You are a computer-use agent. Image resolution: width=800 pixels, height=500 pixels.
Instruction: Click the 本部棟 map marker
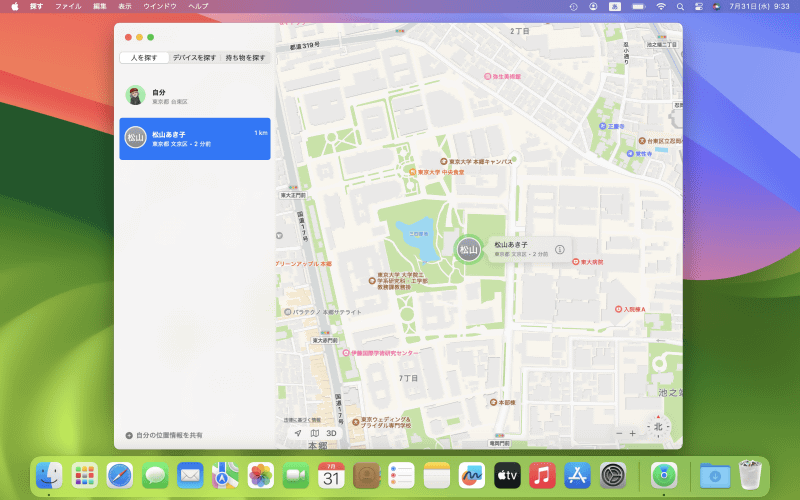tap(493, 402)
